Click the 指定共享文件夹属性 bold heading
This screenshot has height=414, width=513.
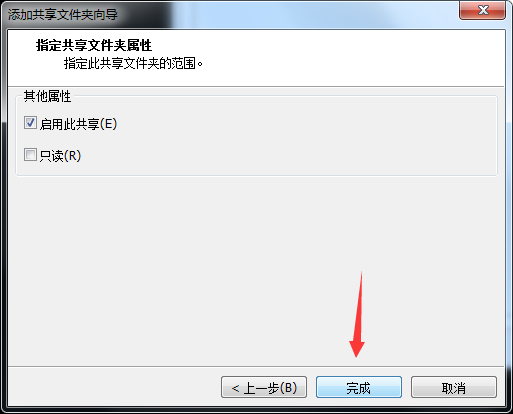coord(94,45)
